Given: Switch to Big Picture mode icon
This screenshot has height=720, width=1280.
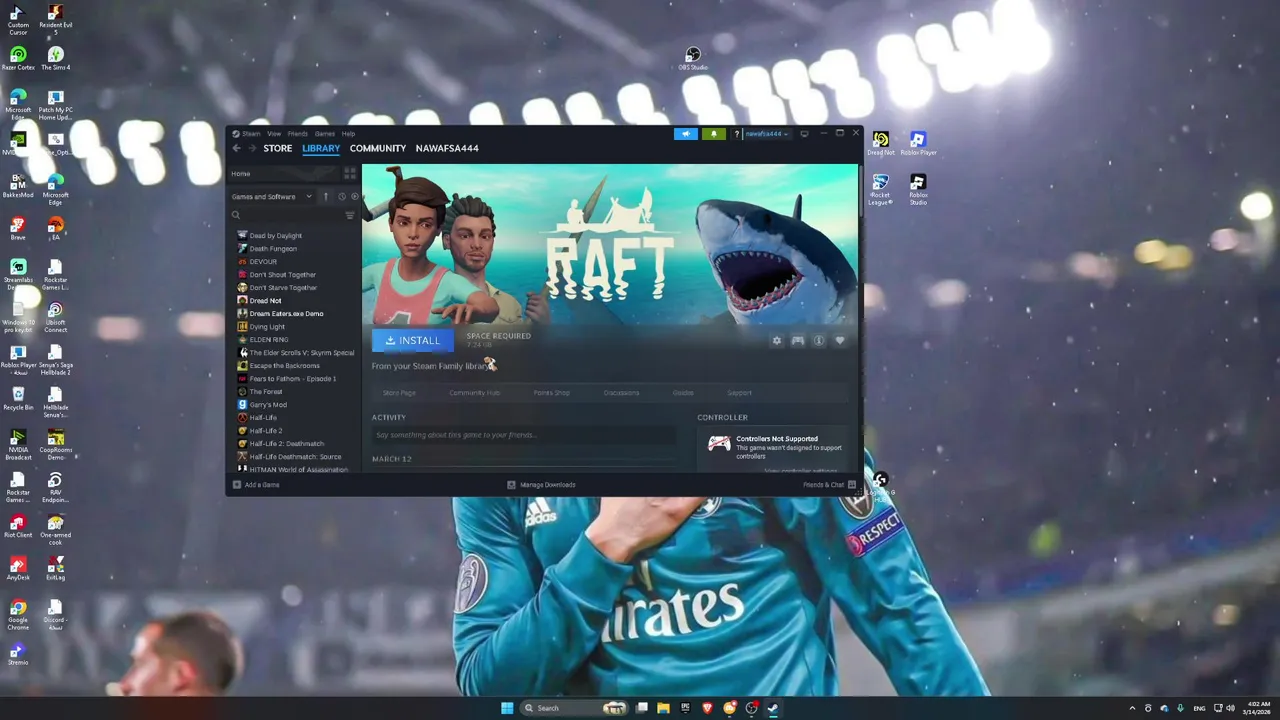Looking at the screenshot, I should (804, 134).
